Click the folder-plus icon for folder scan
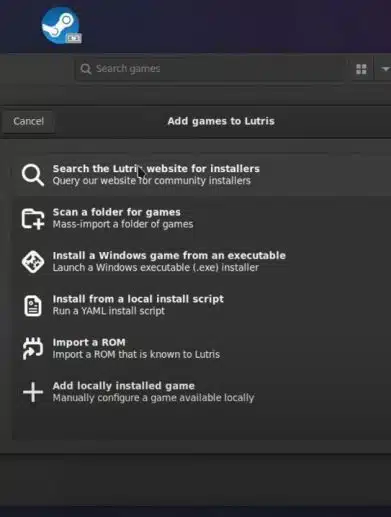391x517 pixels. click(33, 218)
